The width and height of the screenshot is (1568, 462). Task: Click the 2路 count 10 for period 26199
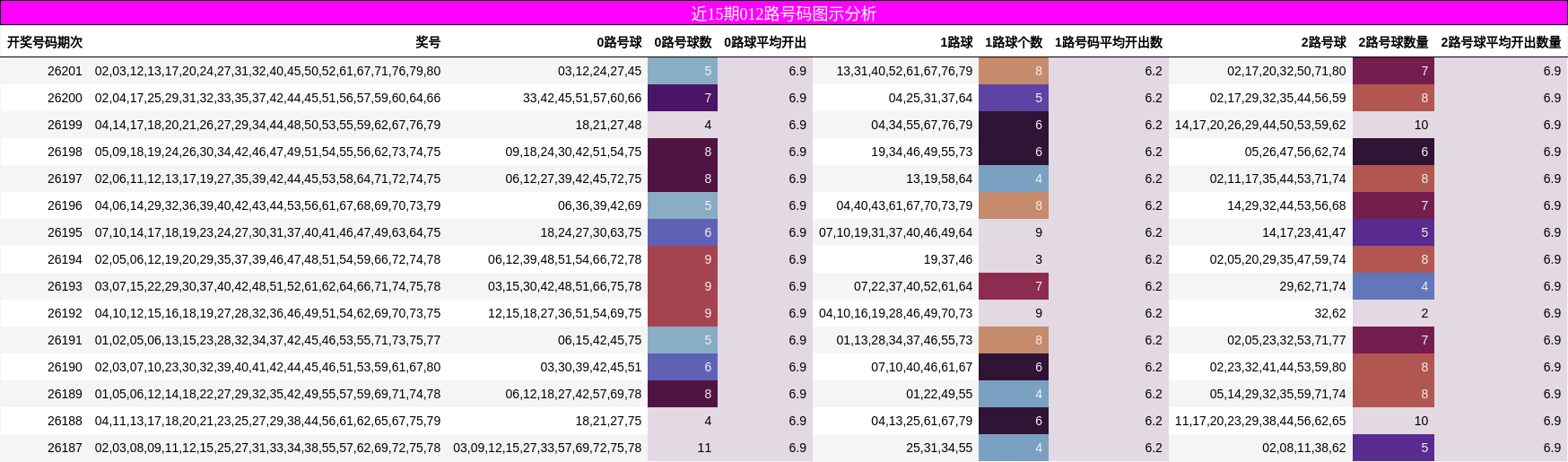1393,125
